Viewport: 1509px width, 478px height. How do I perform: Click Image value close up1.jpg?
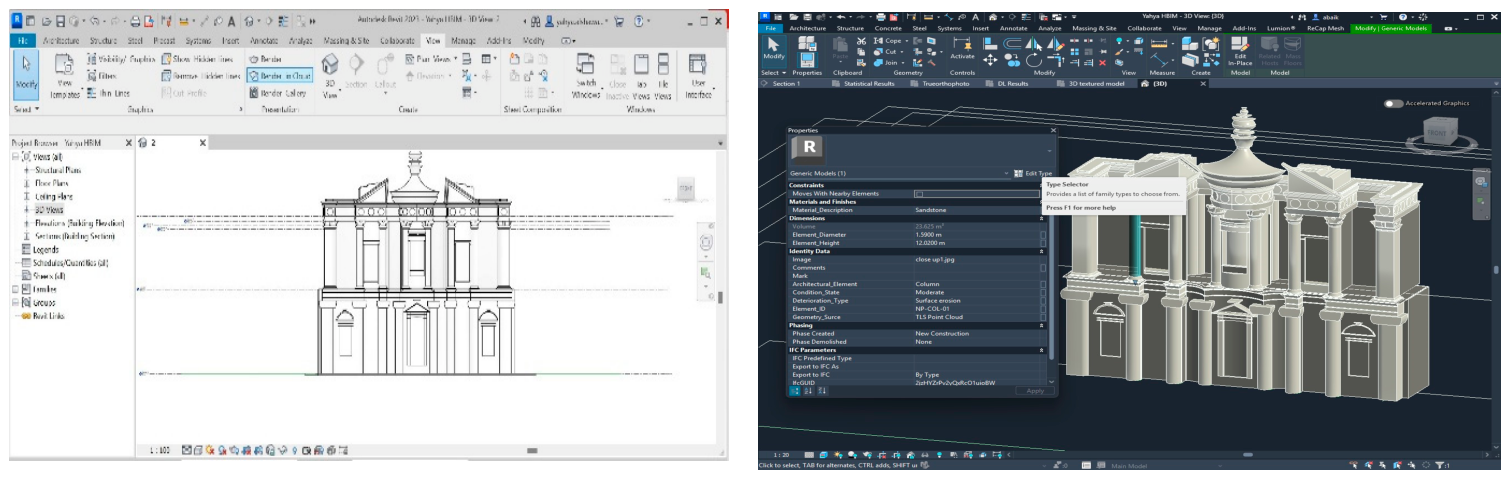point(975,259)
